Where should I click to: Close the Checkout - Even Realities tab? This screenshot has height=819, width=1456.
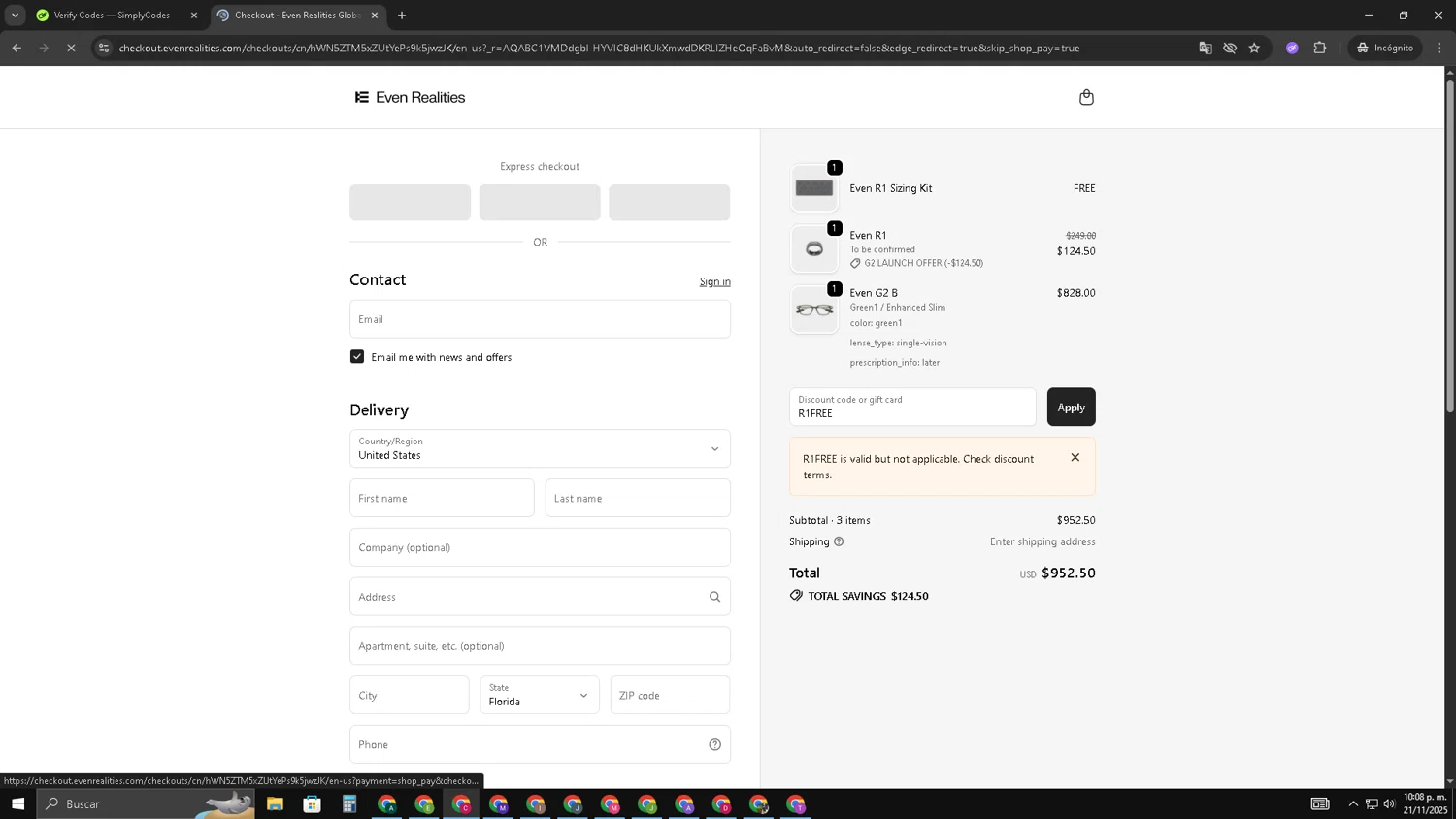(x=375, y=16)
